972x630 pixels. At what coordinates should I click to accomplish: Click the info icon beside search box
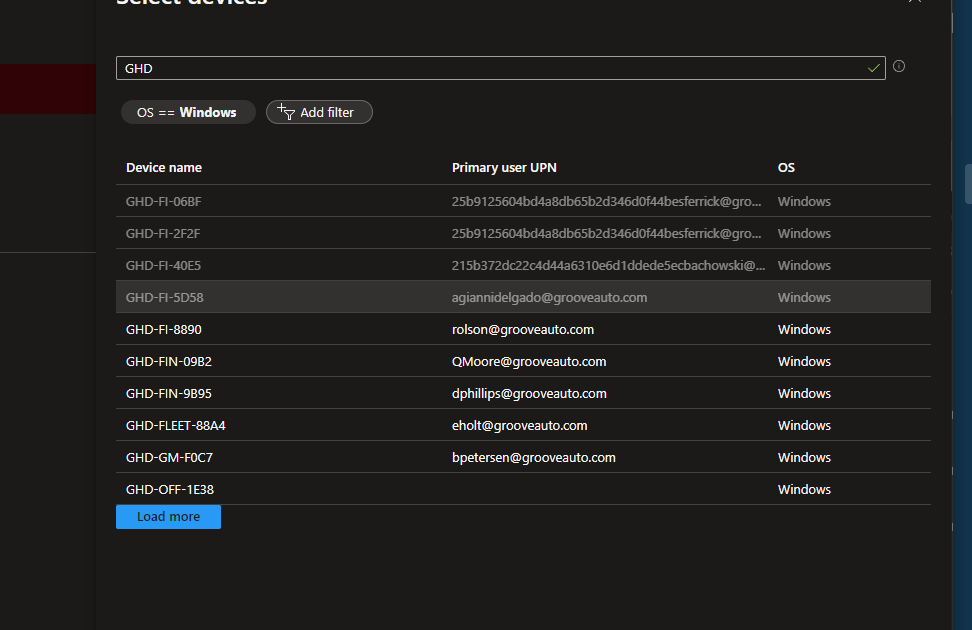tap(899, 66)
